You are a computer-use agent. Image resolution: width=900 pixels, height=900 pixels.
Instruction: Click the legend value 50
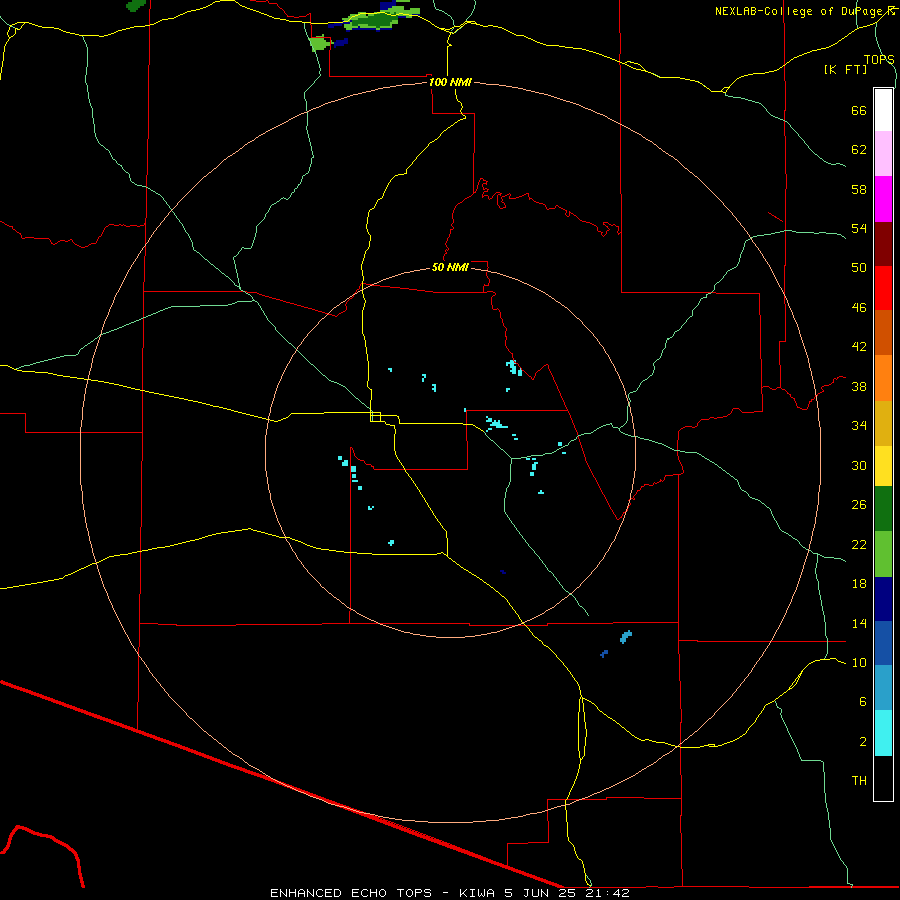(x=859, y=268)
